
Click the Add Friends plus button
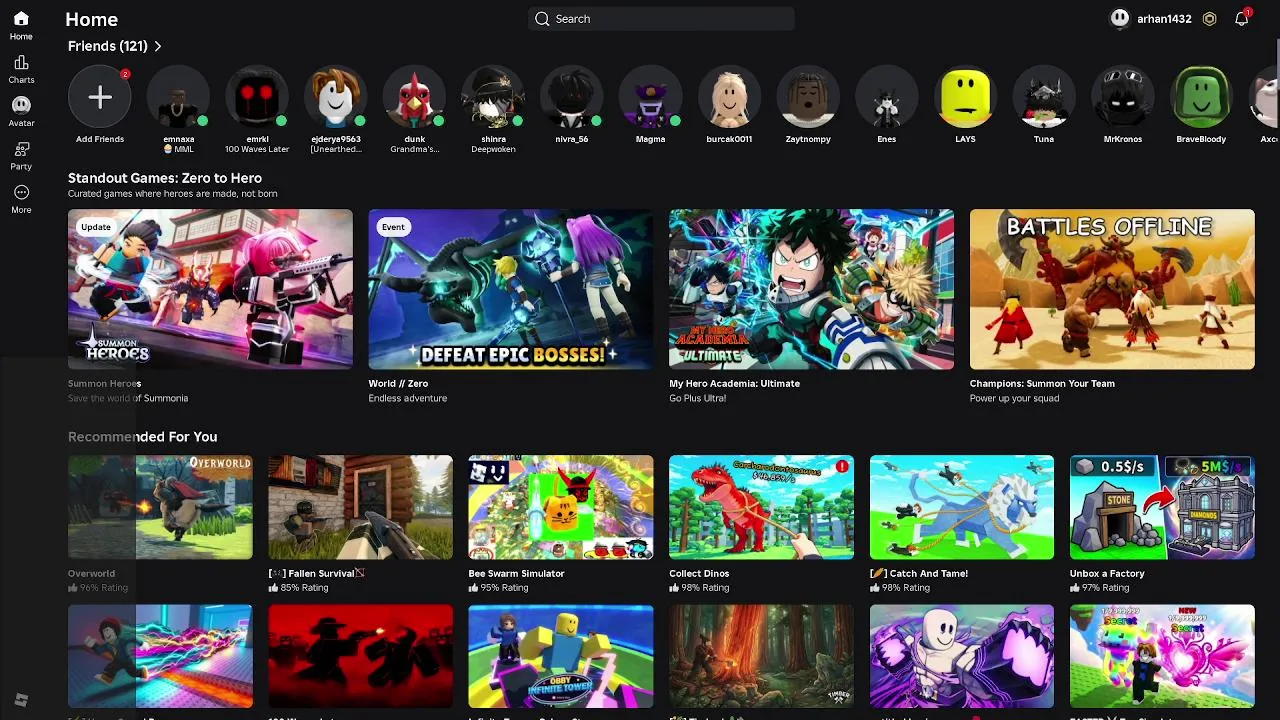(100, 97)
